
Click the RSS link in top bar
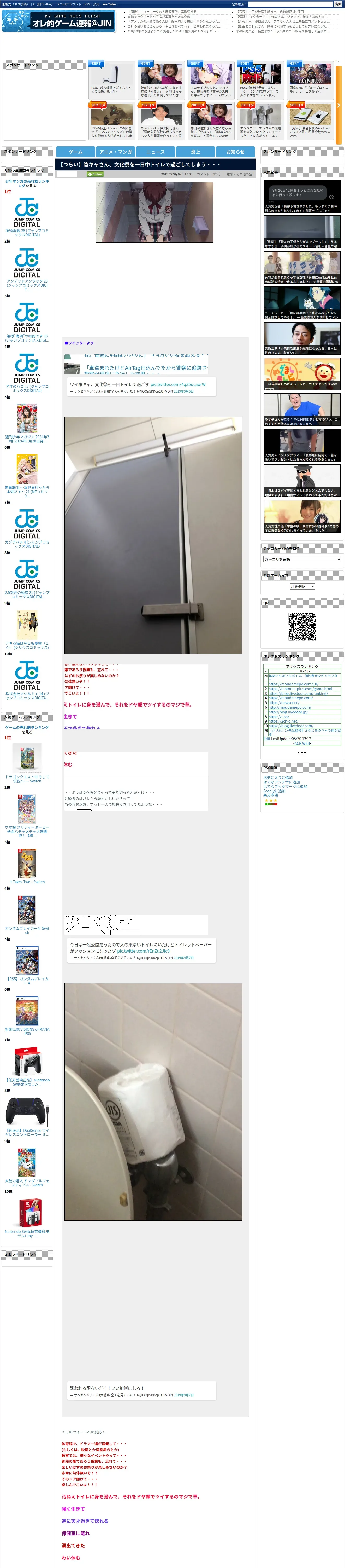pos(87,4)
